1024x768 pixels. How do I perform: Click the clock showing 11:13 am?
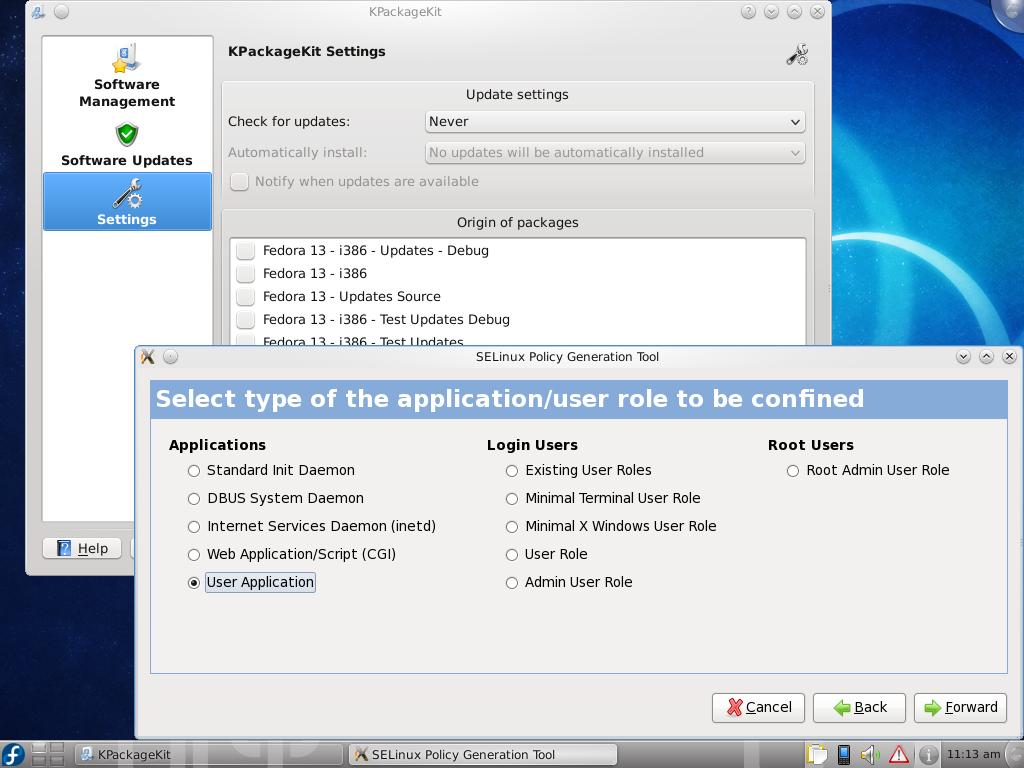tap(973, 754)
